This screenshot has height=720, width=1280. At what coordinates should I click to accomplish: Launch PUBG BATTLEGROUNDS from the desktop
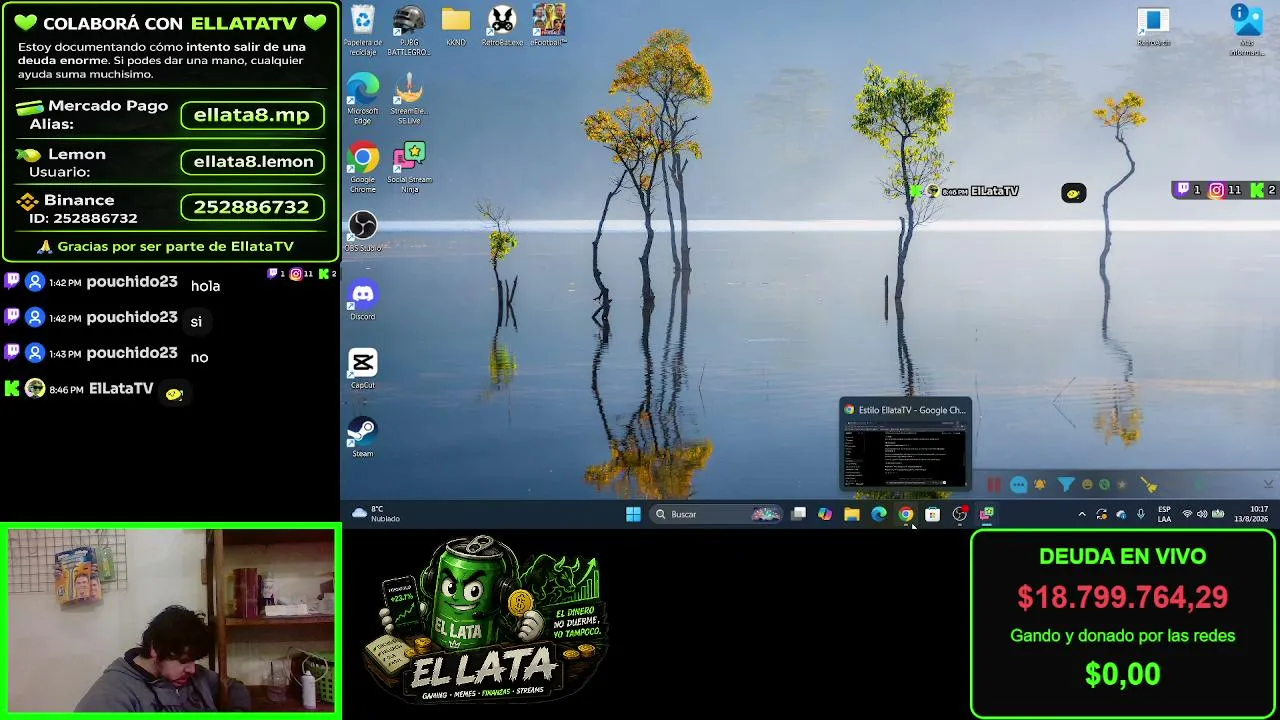(x=409, y=30)
